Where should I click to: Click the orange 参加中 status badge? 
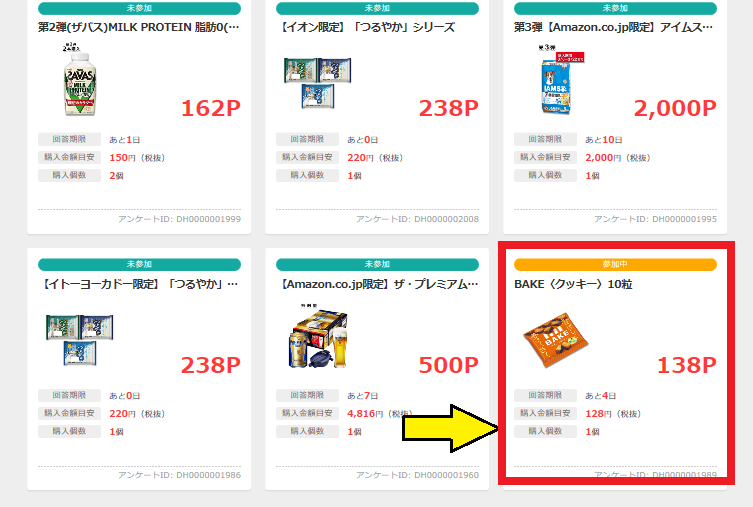point(615,265)
